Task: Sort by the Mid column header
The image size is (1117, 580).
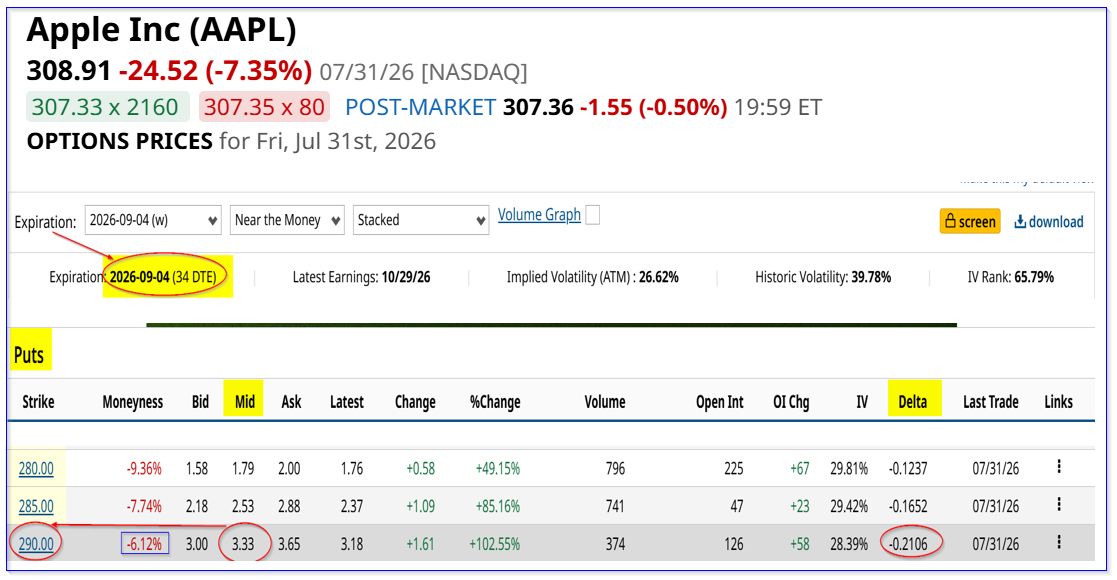Action: (244, 402)
